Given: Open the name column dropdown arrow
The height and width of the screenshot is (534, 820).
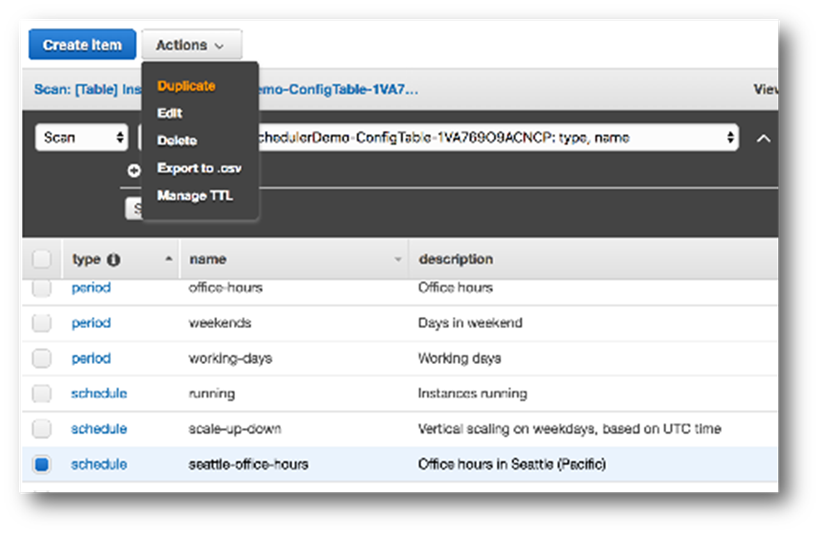Looking at the screenshot, I should pos(398,259).
